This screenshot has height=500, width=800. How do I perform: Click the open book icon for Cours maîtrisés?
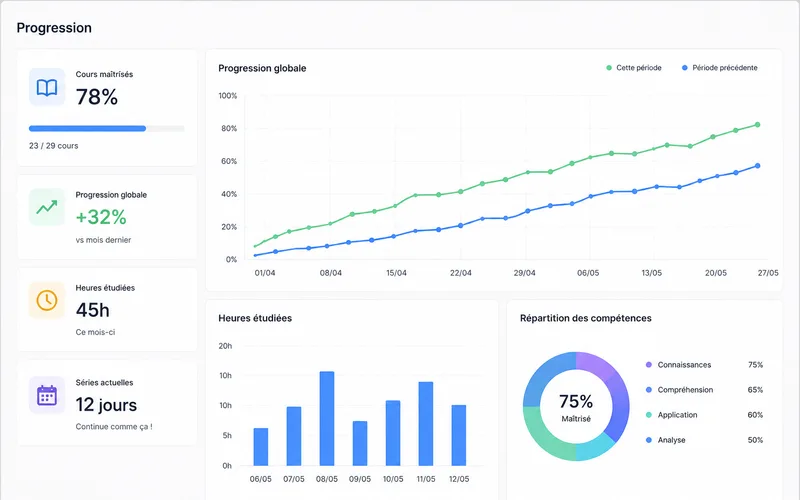[x=47, y=87]
